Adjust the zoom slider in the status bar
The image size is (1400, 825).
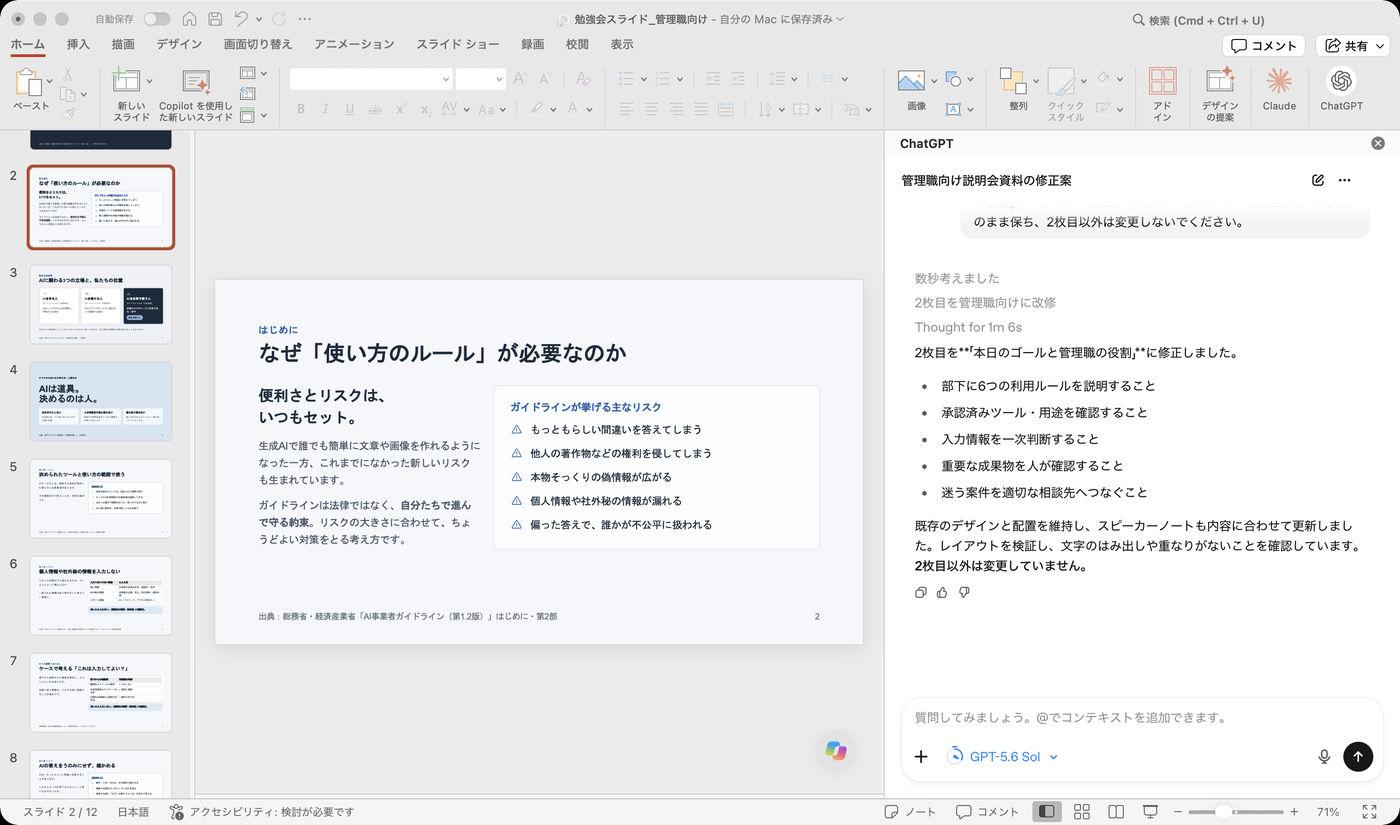pos(1223,811)
